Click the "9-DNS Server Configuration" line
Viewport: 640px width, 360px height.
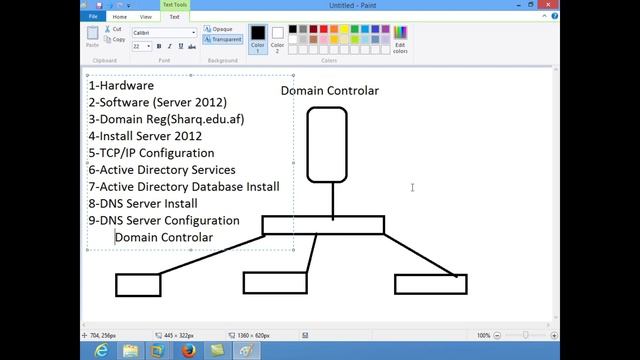[x=164, y=220]
